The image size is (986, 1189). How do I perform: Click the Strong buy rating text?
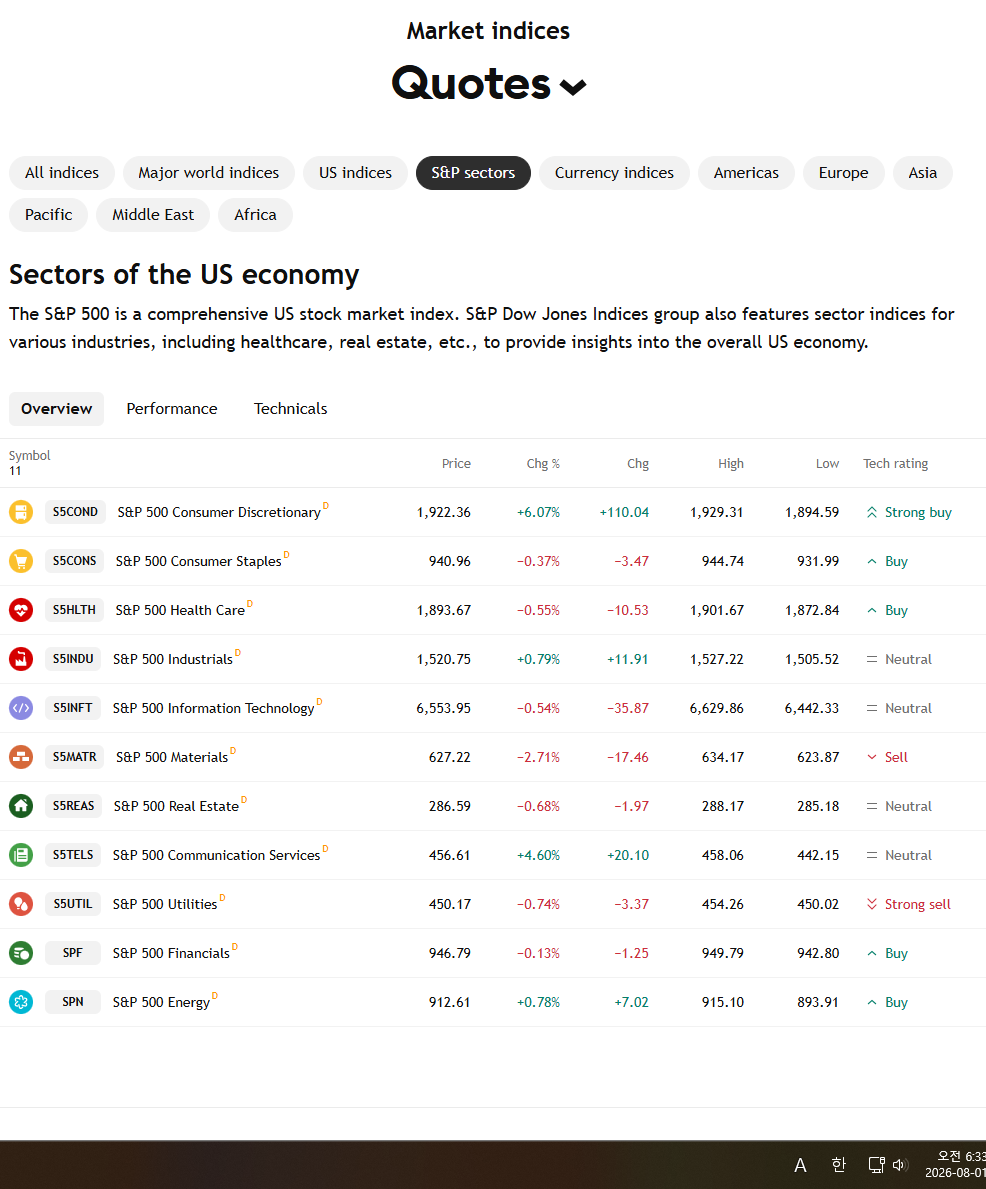[x=918, y=513]
